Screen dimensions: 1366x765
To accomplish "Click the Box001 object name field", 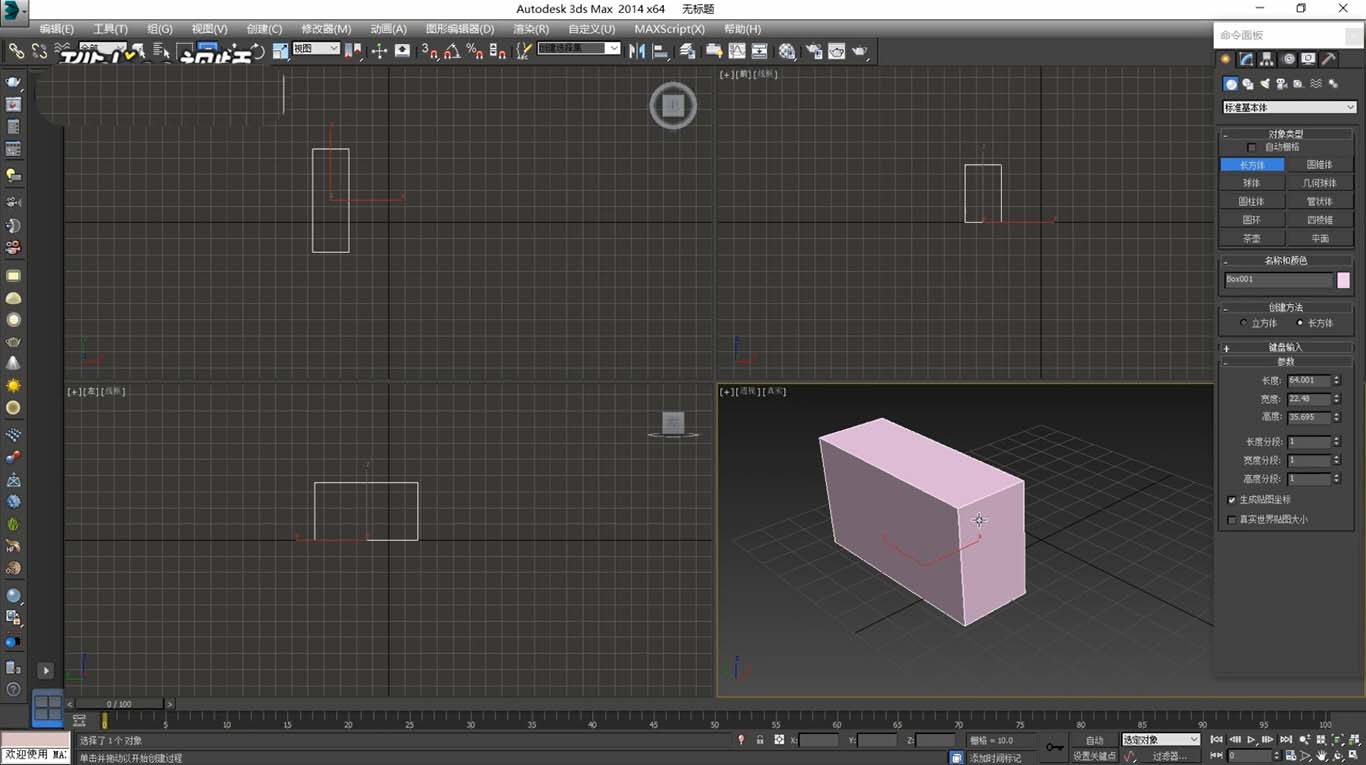I will pyautogui.click(x=1278, y=280).
